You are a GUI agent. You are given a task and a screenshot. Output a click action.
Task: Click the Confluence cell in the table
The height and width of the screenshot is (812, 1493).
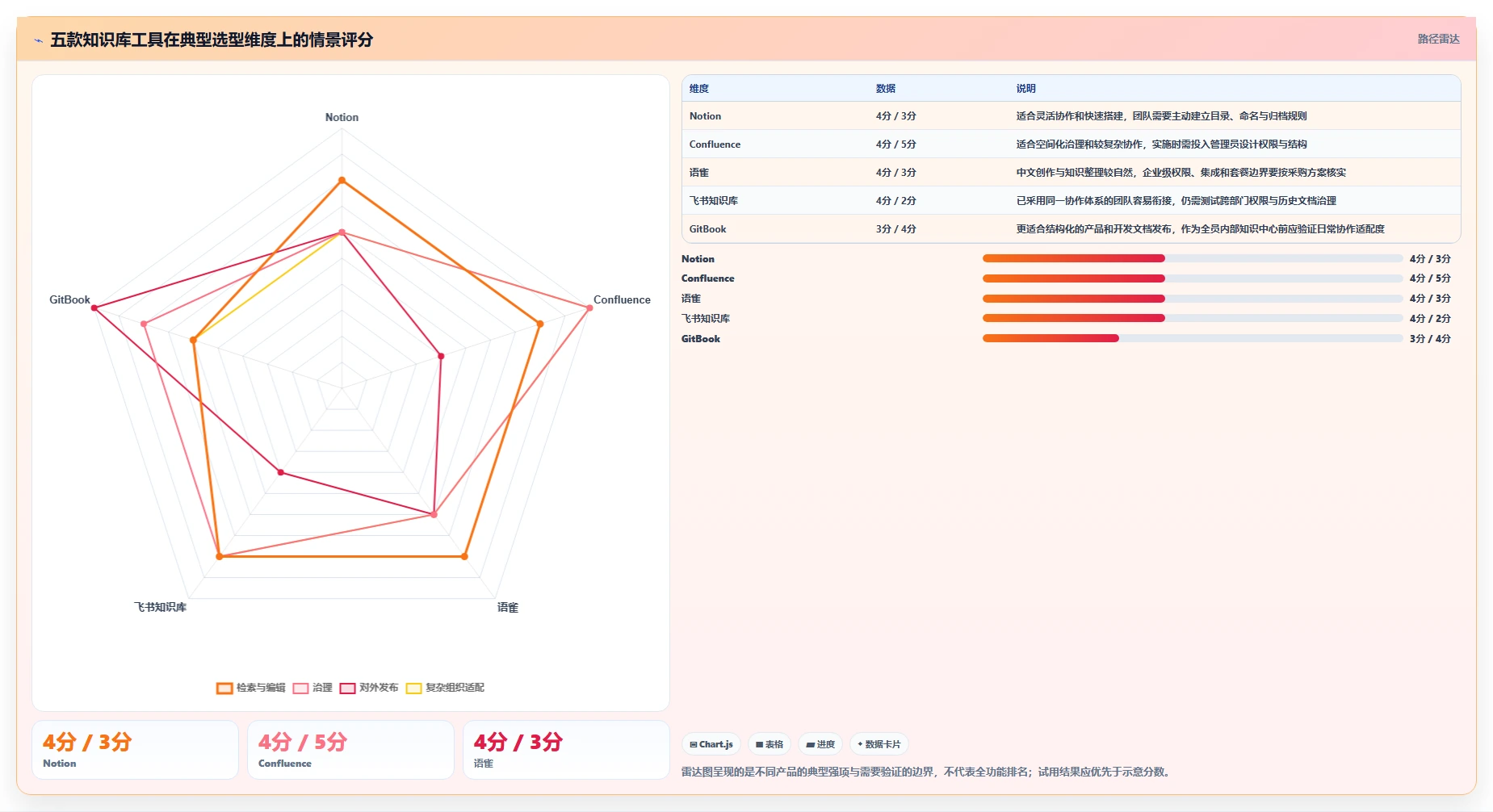pos(715,144)
